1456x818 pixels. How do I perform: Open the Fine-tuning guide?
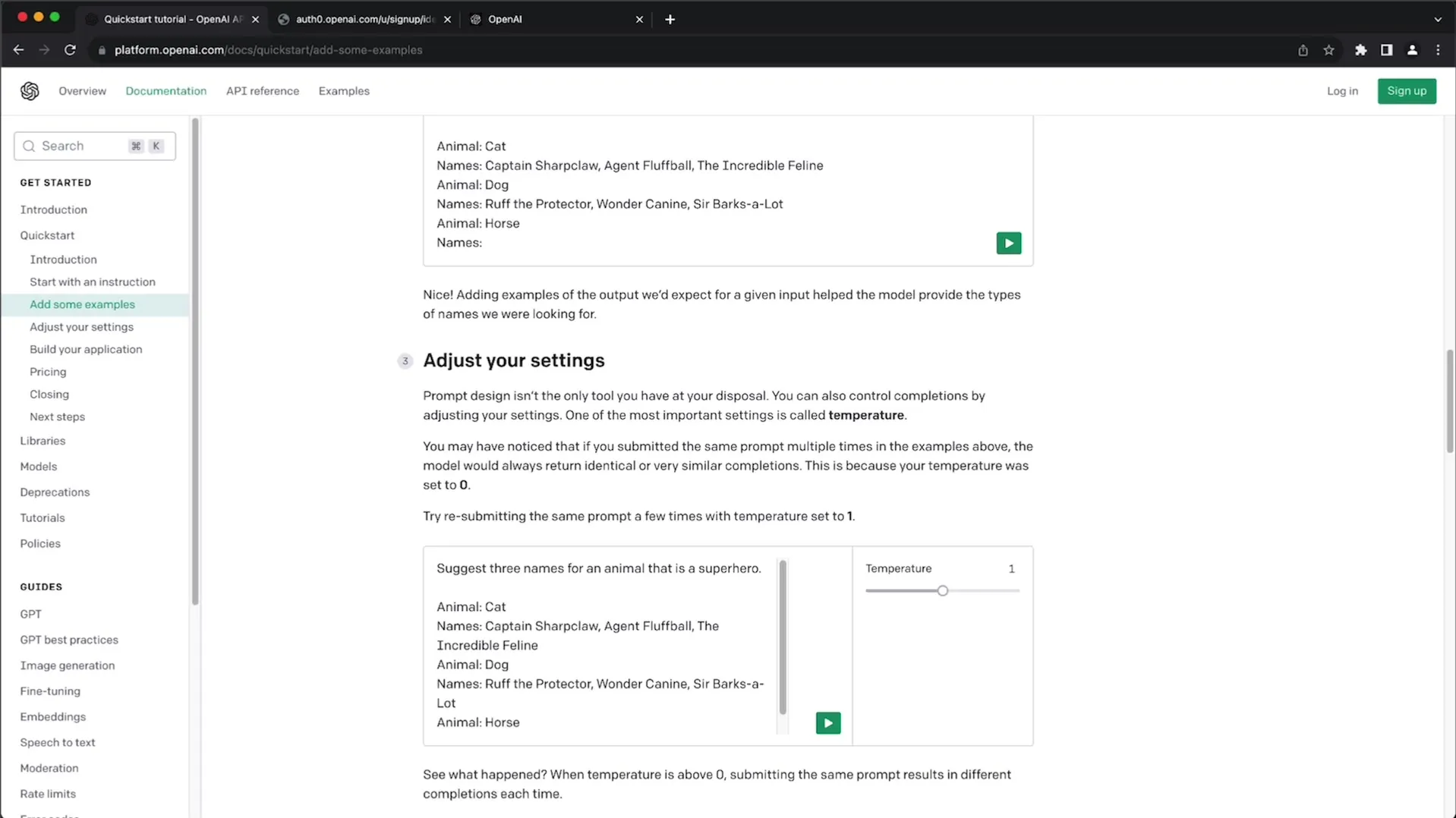(x=50, y=691)
